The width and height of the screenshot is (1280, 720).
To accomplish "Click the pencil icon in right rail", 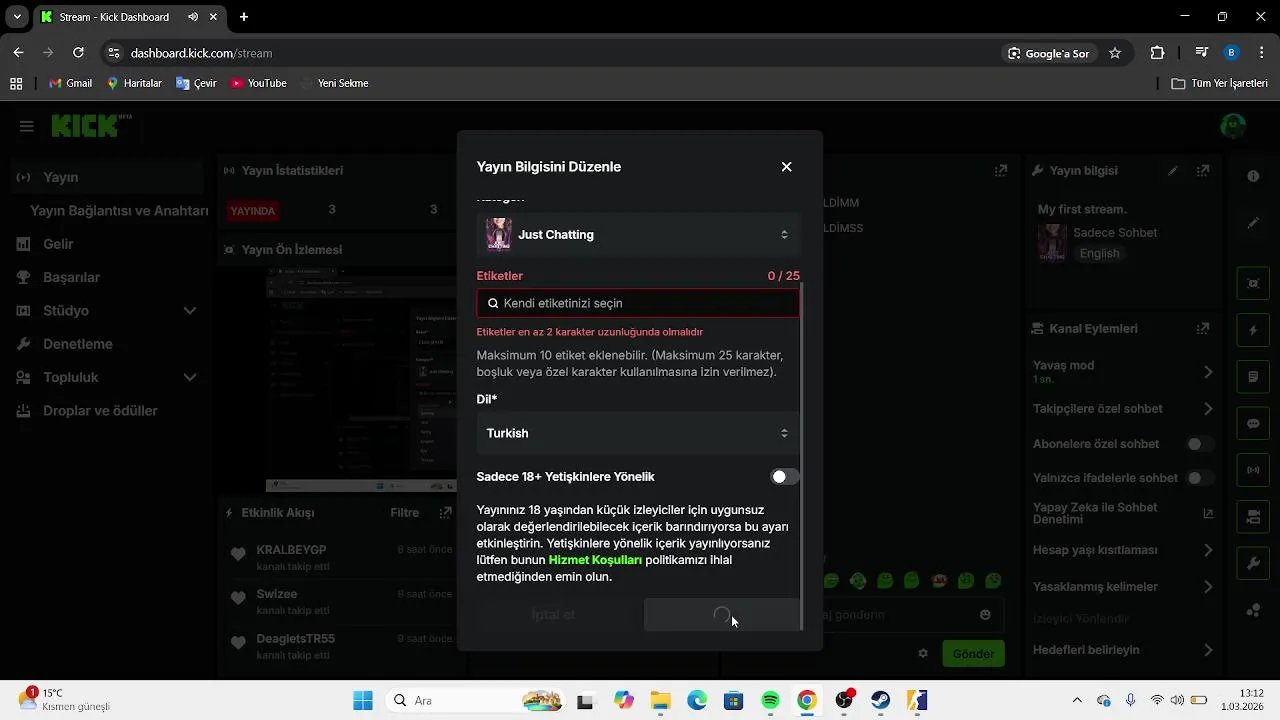I will pos(1253,223).
